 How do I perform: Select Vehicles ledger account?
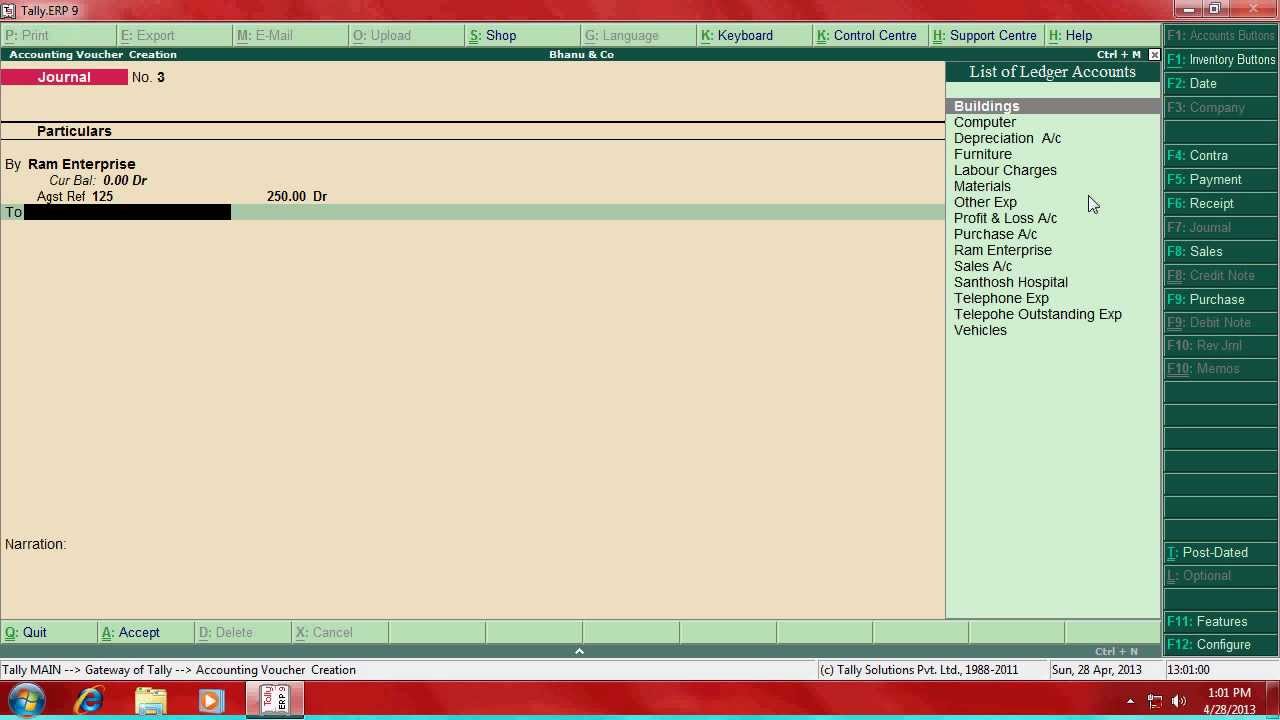(x=980, y=330)
